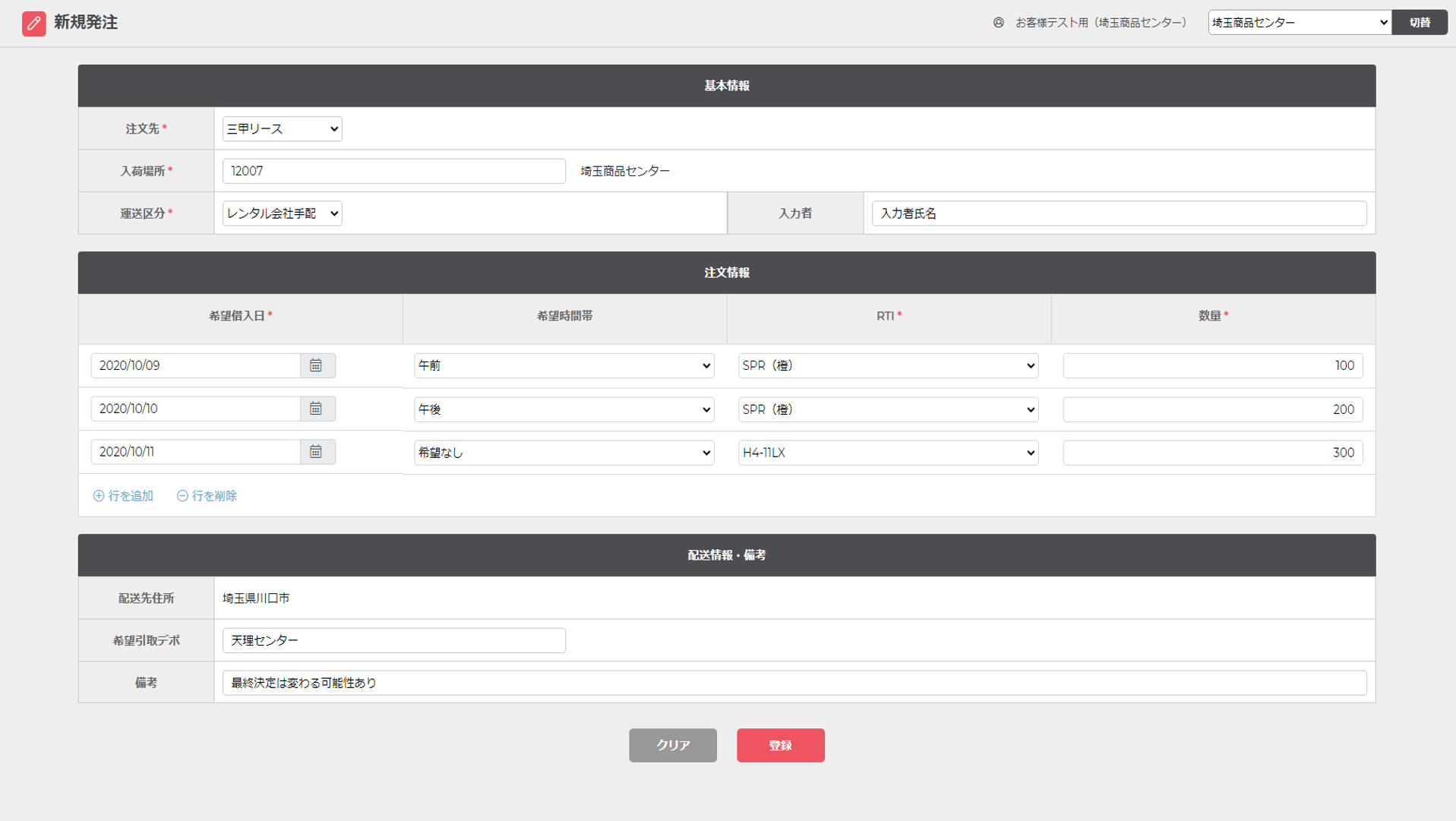This screenshot has height=821, width=1456.
Task: Click the red pencil icon beside 新規発注
Action: tap(33, 23)
